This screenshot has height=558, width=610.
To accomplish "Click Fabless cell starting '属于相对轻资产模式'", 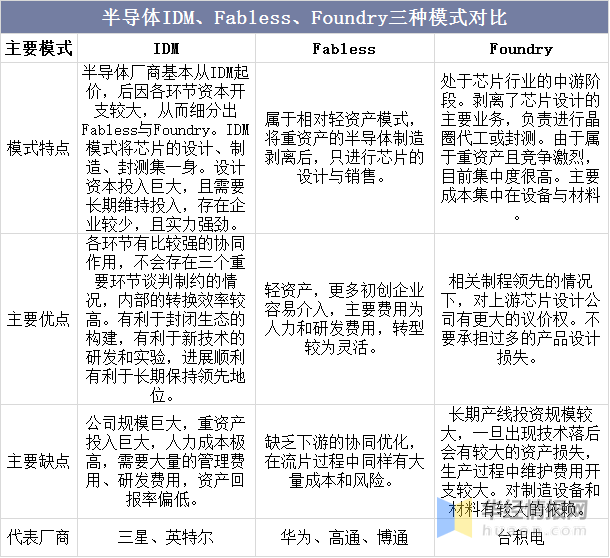I will click(344, 148).
